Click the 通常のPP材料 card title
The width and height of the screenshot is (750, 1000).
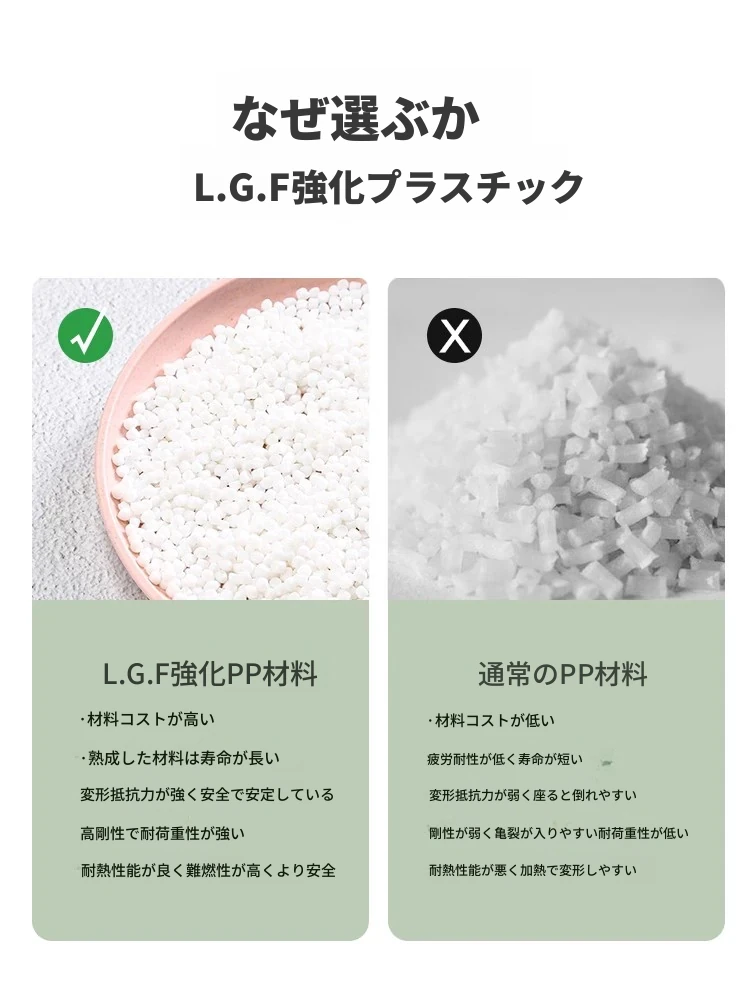pyautogui.click(x=562, y=674)
